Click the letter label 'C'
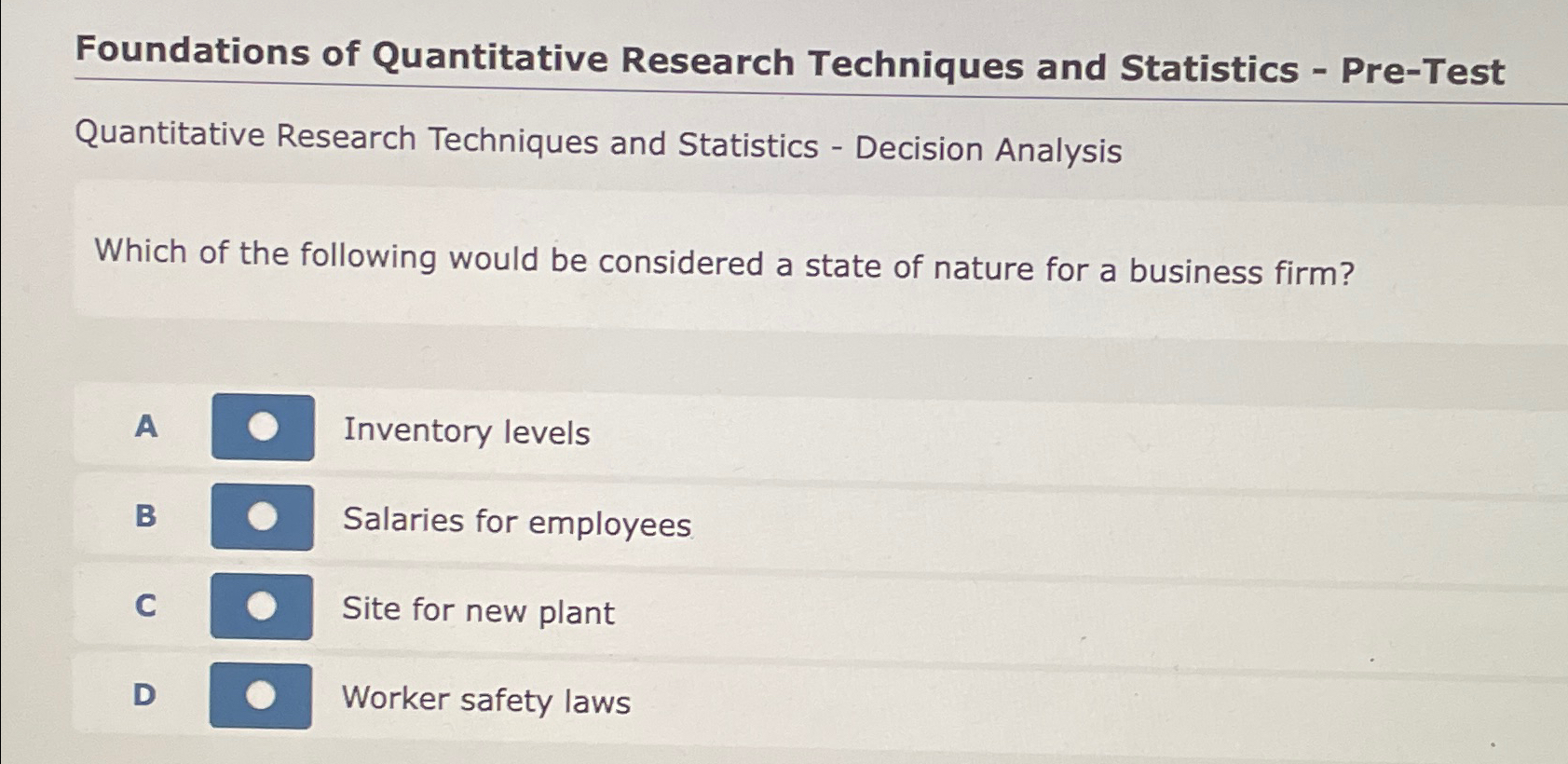 tap(146, 606)
